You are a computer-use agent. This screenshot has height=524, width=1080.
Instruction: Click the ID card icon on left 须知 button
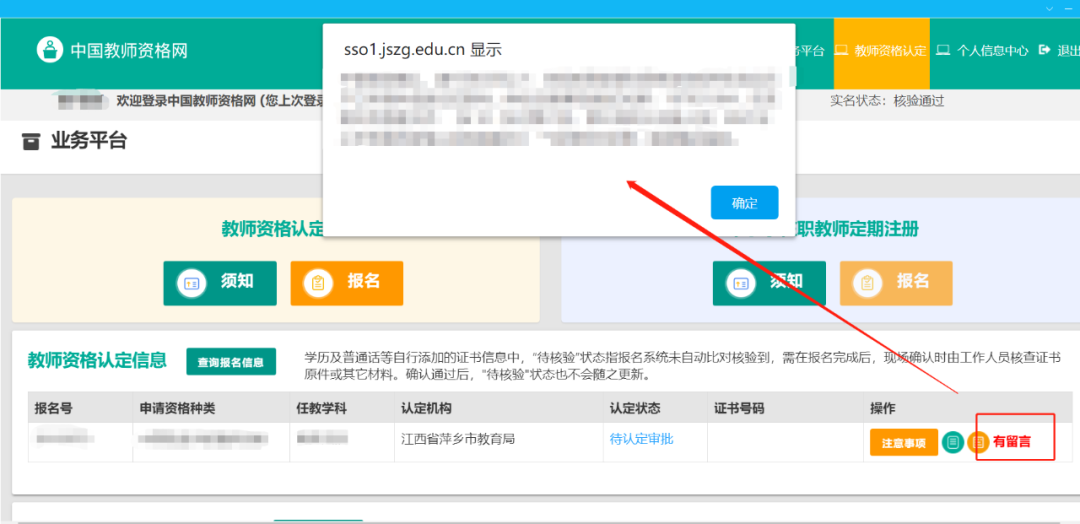[x=190, y=283]
